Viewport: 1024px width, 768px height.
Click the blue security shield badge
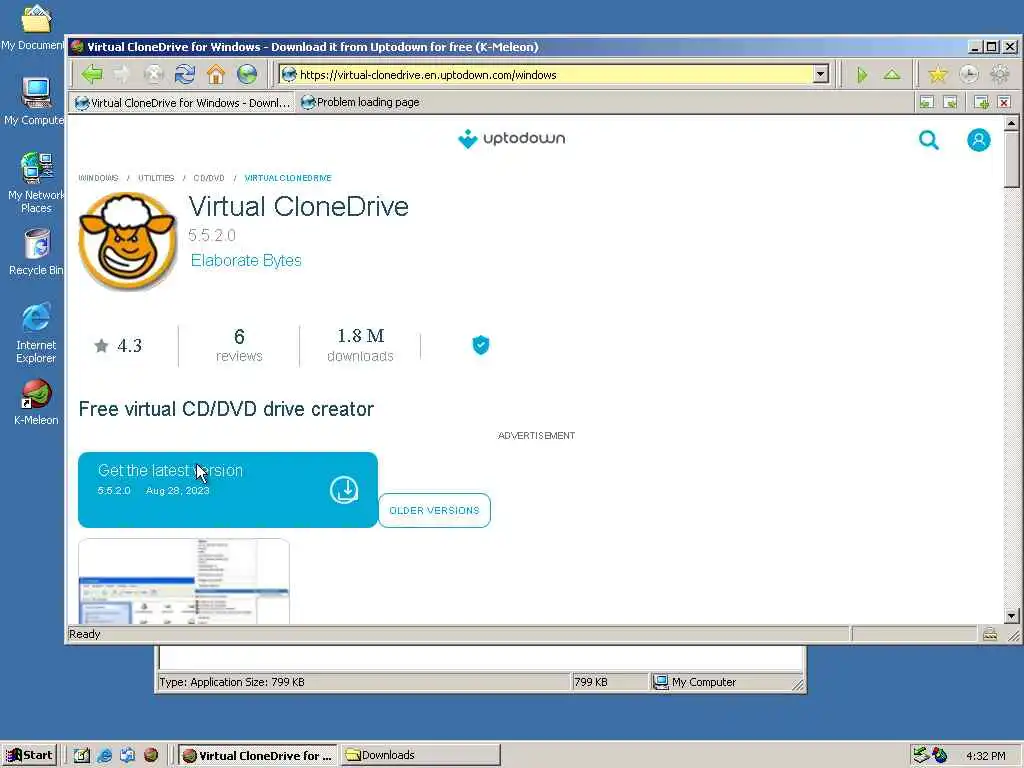pos(481,345)
